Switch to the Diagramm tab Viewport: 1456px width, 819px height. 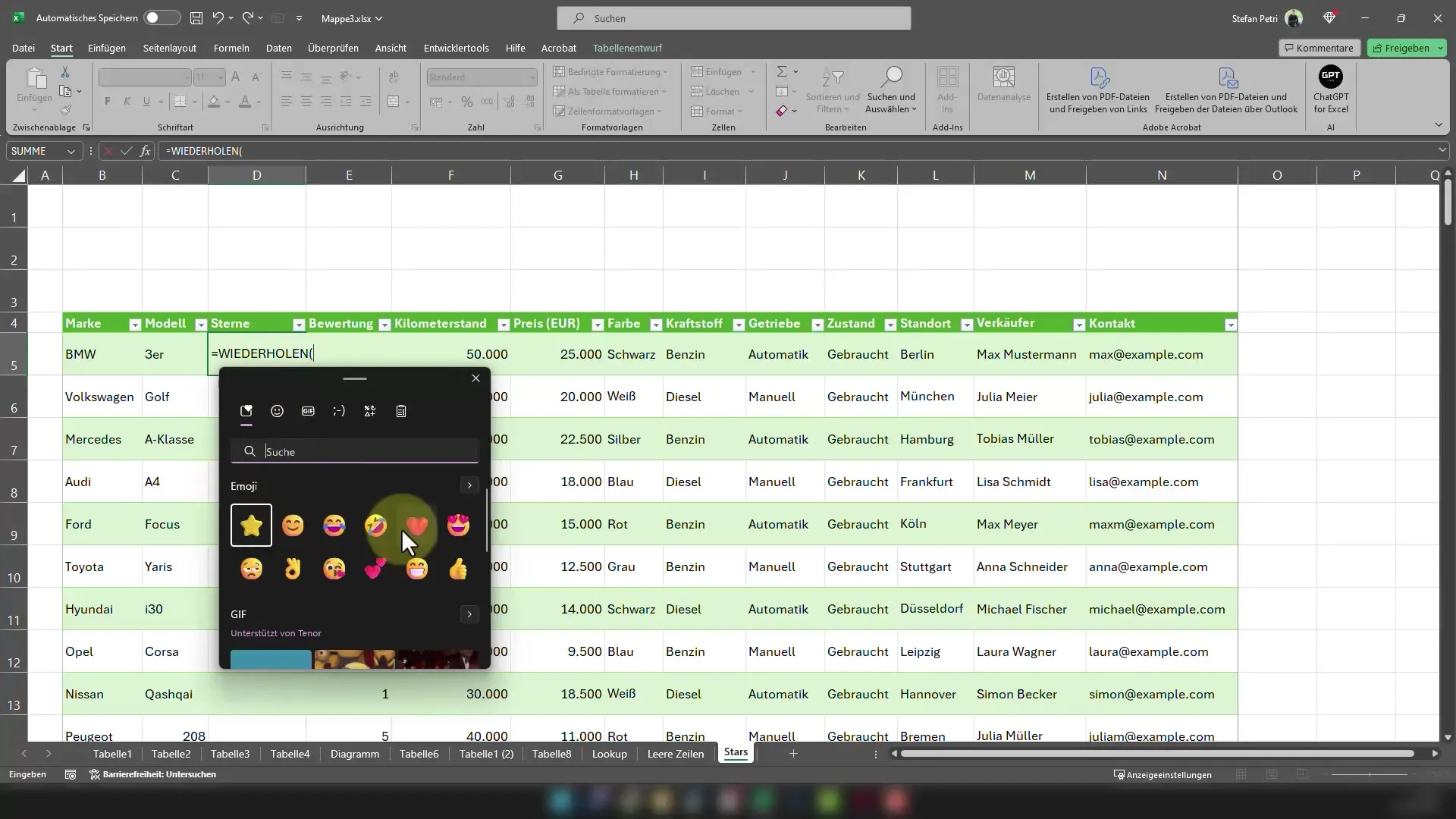[355, 753]
